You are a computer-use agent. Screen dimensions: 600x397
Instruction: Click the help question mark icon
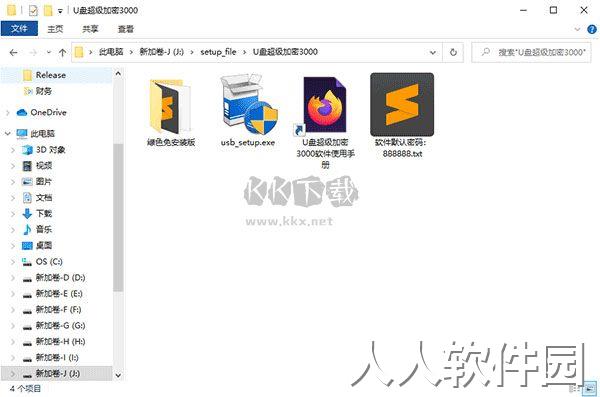click(592, 29)
